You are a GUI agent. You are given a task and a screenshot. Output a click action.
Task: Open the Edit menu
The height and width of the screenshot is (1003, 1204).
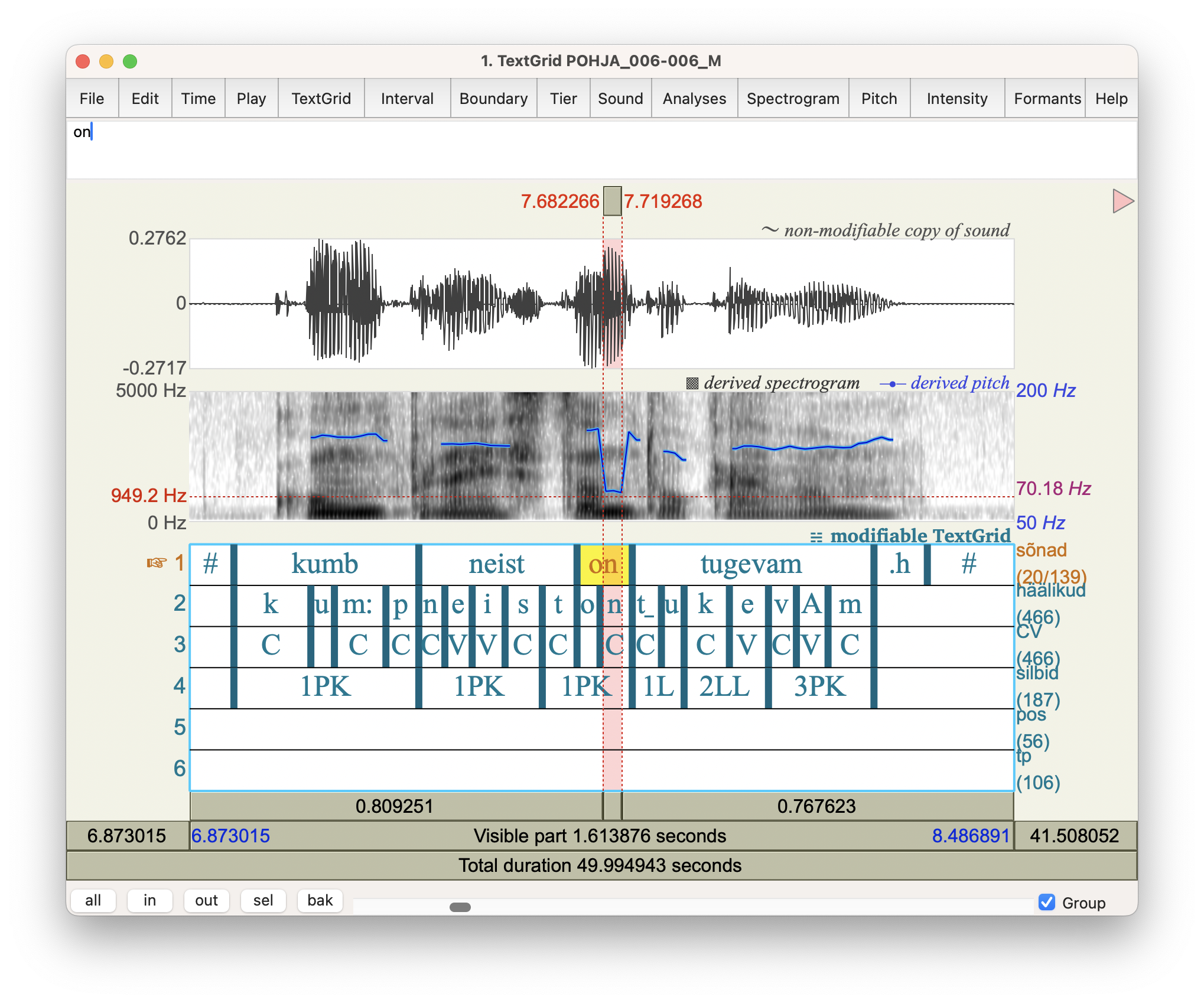coord(145,99)
